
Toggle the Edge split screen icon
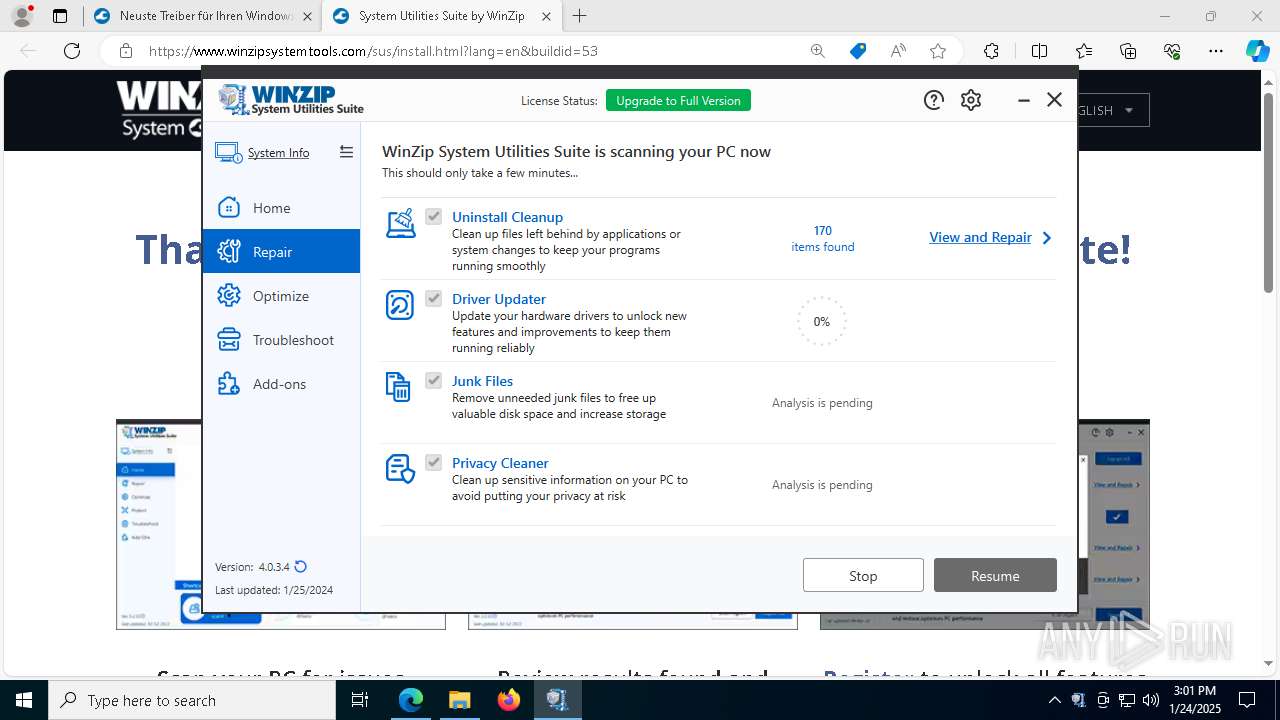1039,51
